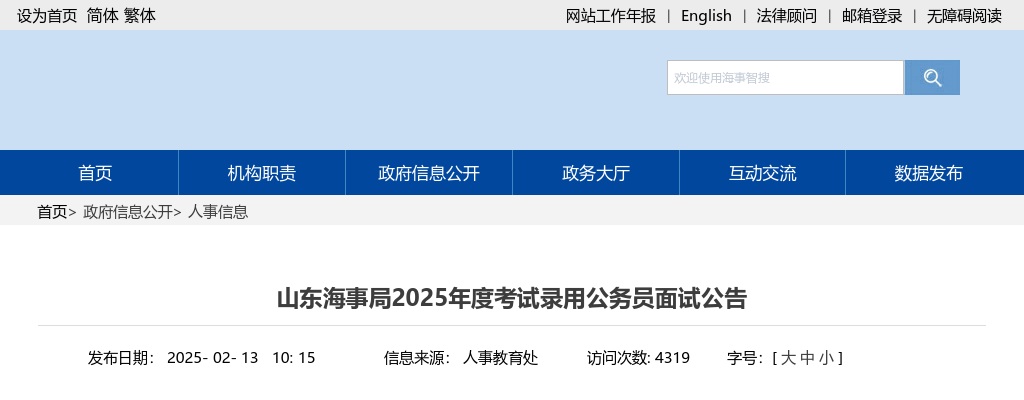This screenshot has height=400, width=1024.
Task: Open the 网站工作年报 link
Action: coord(611,16)
